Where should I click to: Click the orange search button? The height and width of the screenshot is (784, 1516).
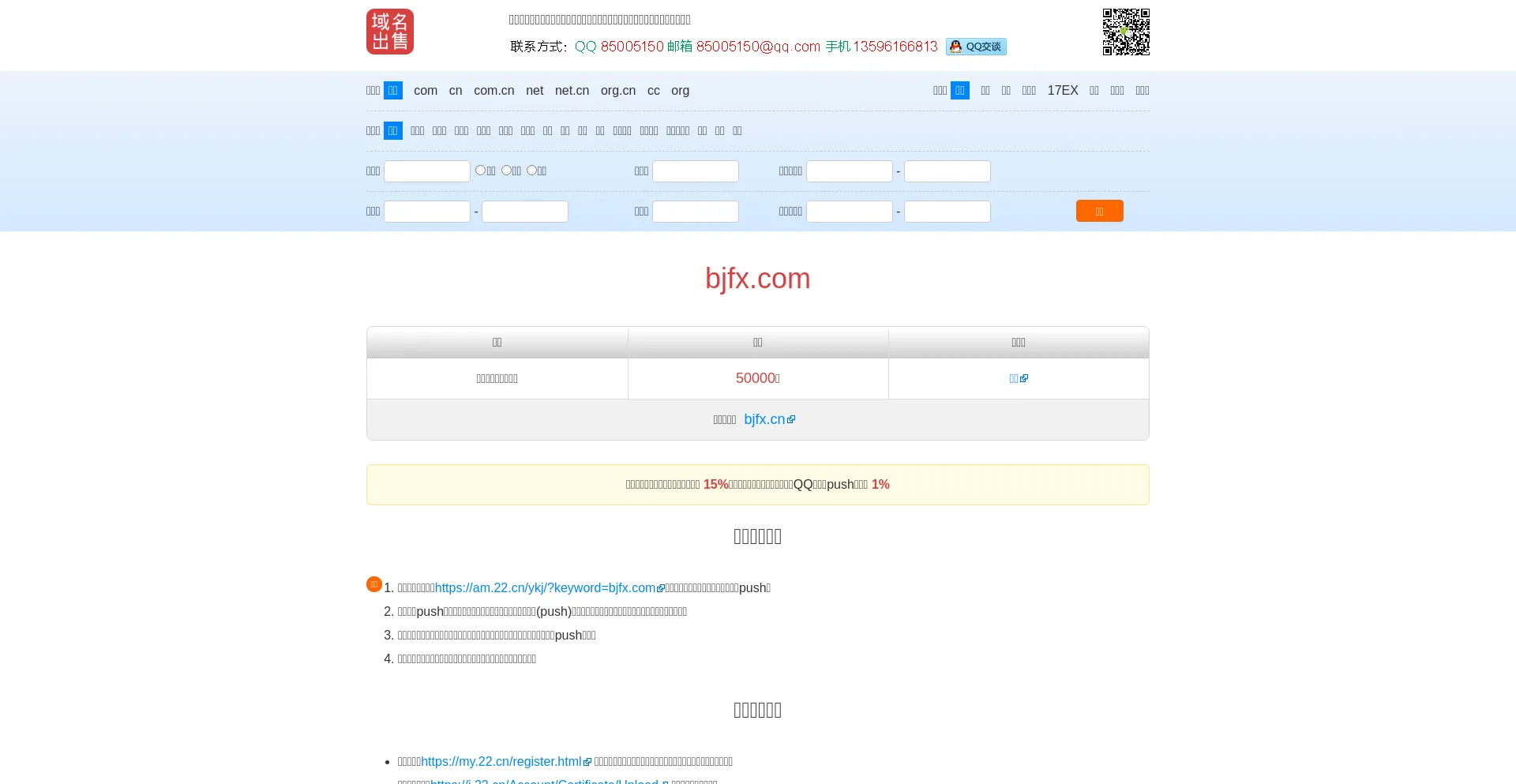1100,211
